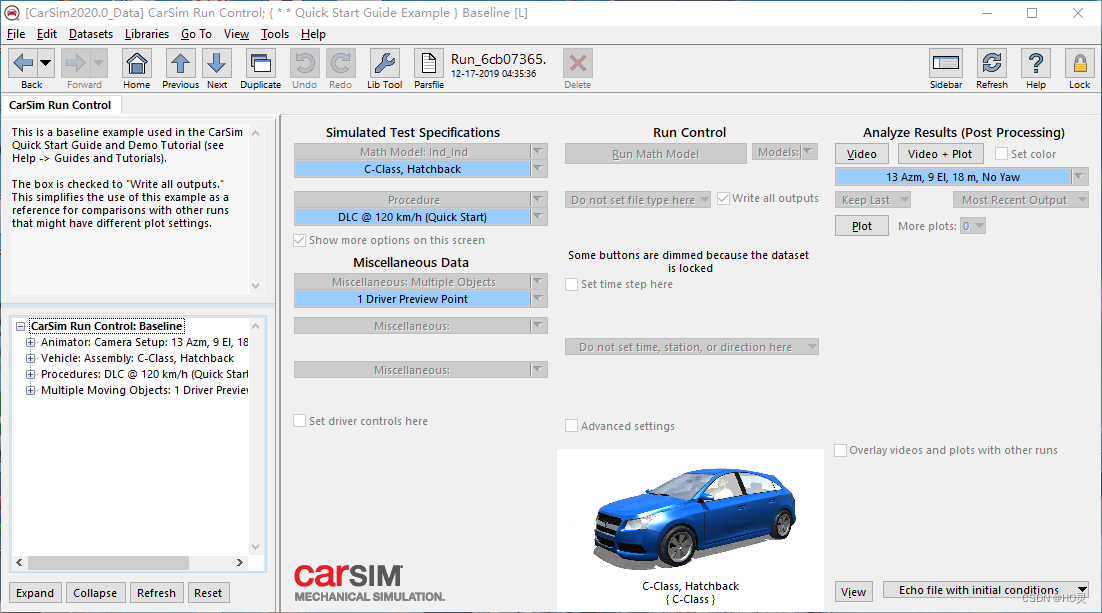The image size is (1102, 613).
Task: Toggle Write all outputs checkbox
Action: pyautogui.click(x=723, y=198)
